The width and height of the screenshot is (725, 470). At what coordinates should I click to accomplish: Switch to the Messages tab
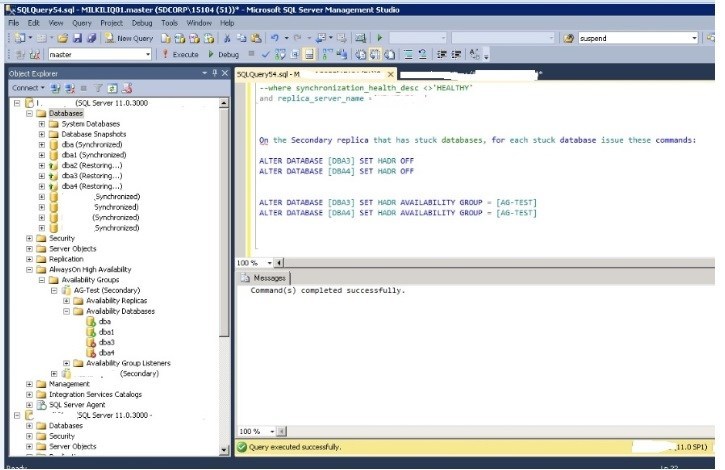[267, 277]
